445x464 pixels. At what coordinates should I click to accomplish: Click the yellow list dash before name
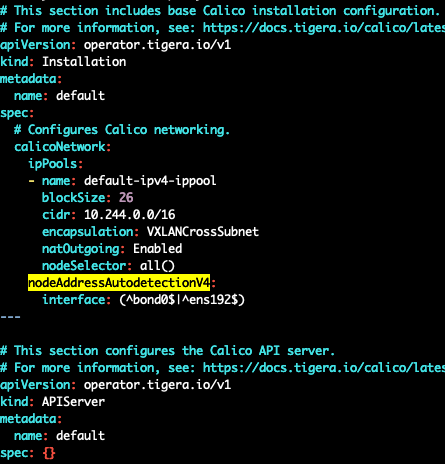[x=31, y=181]
